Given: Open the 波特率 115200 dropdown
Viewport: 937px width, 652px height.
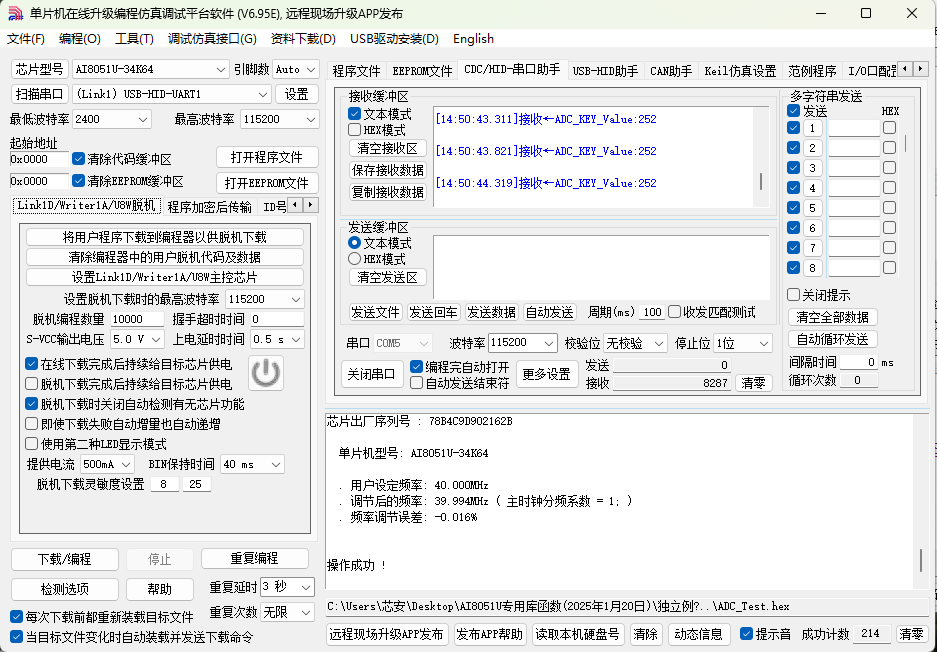Looking at the screenshot, I should tap(547, 343).
